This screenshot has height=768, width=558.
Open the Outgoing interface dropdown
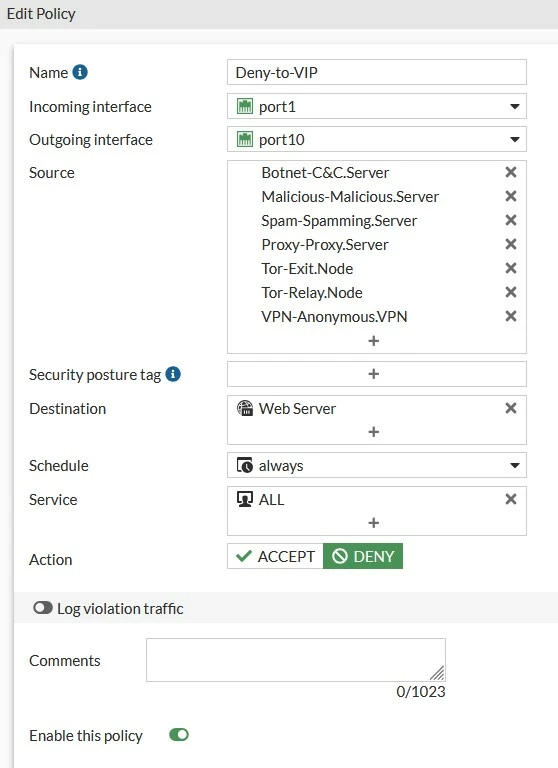[377, 139]
